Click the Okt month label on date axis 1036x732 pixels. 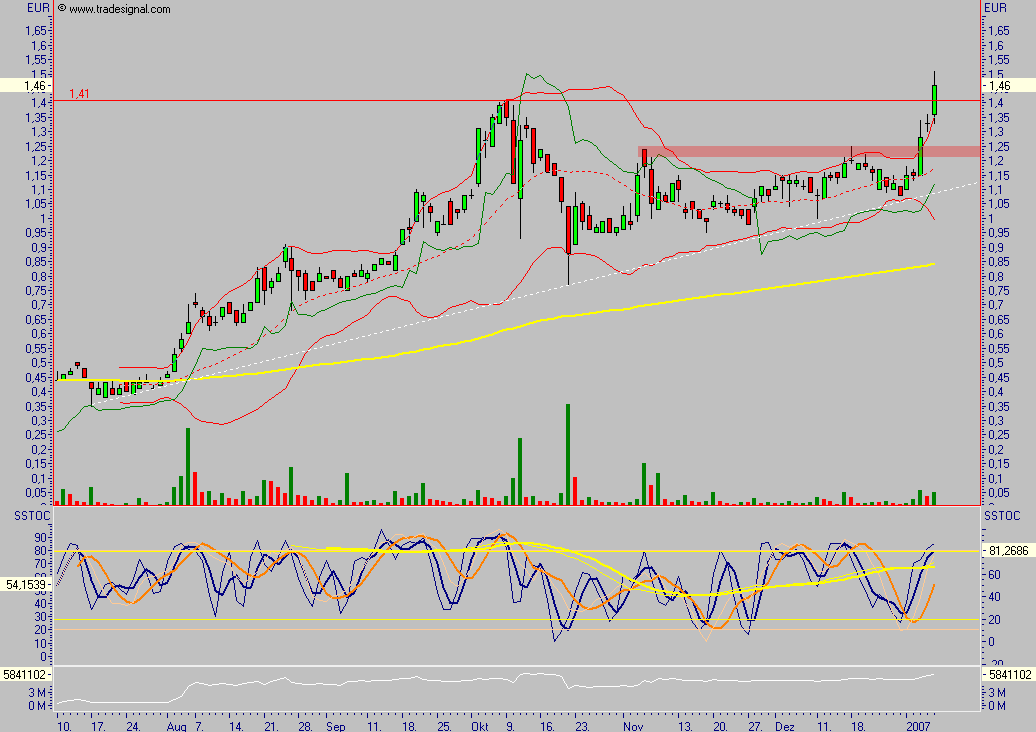[480, 726]
